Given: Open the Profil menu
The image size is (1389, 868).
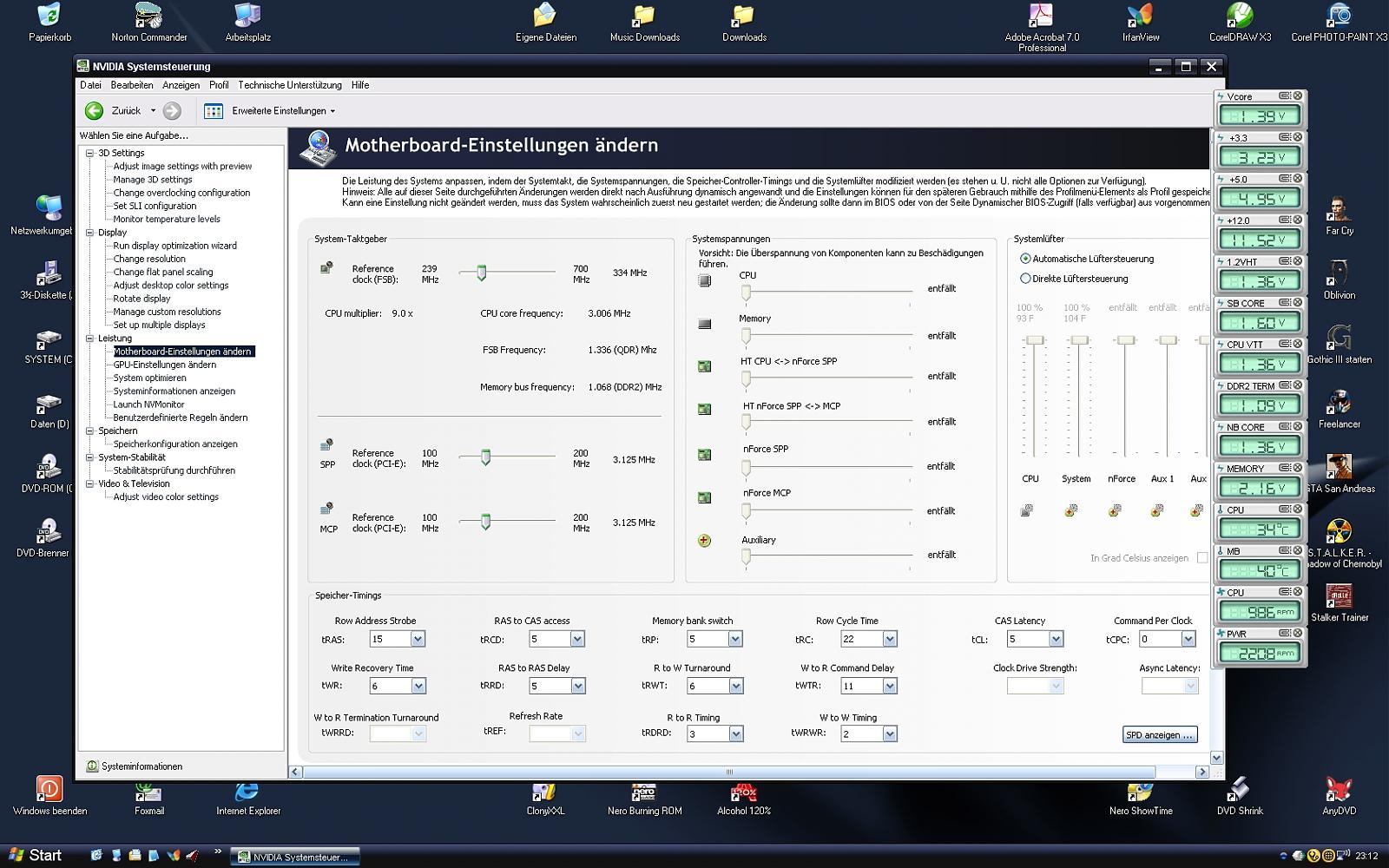Looking at the screenshot, I should [219, 85].
